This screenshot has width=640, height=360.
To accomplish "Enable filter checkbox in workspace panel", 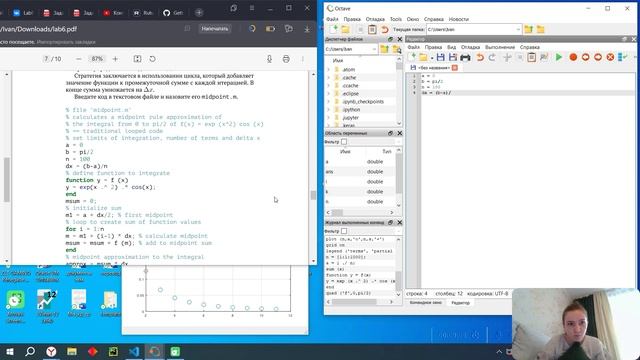I will (x=344, y=142).
